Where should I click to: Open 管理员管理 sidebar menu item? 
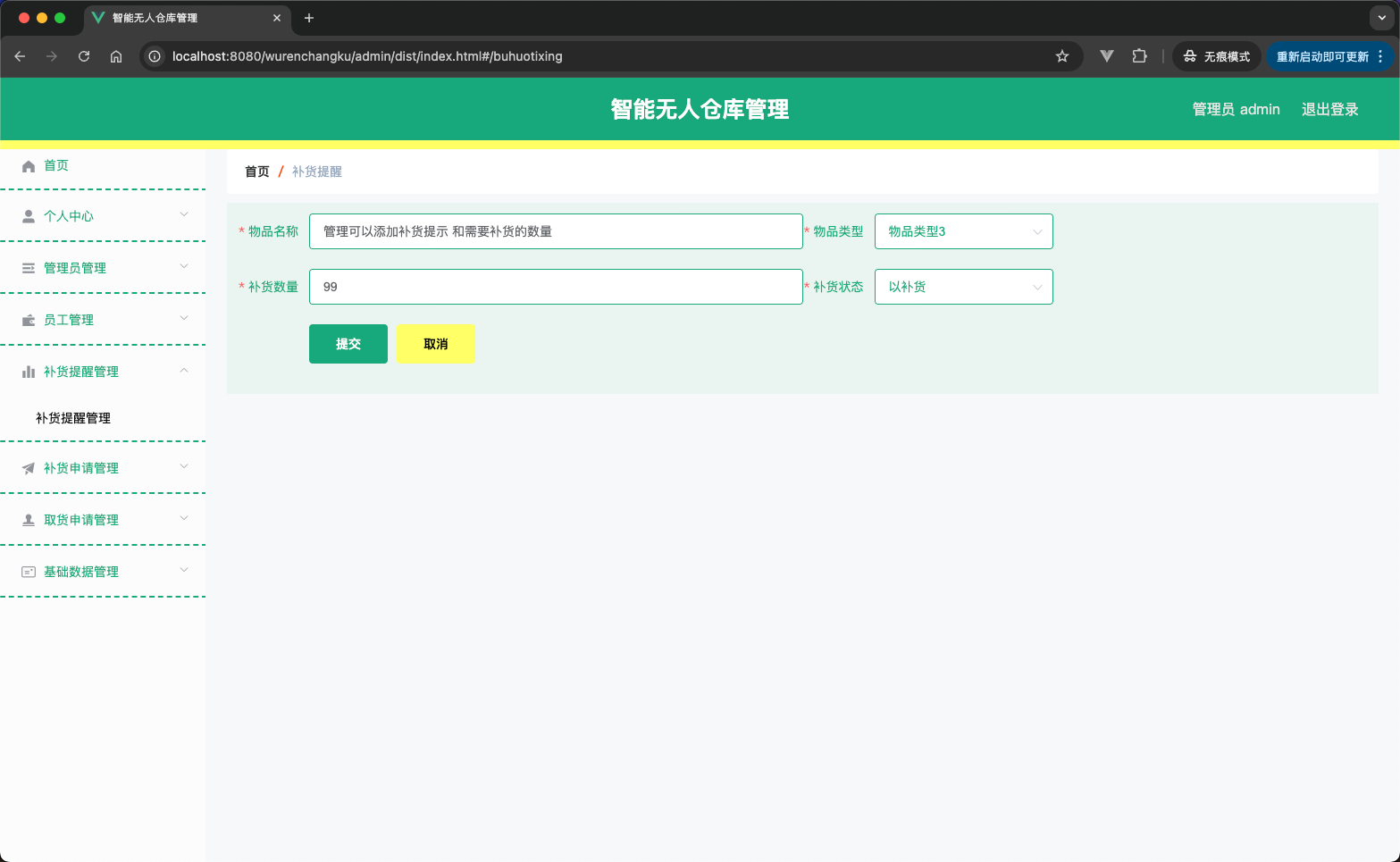click(103, 268)
